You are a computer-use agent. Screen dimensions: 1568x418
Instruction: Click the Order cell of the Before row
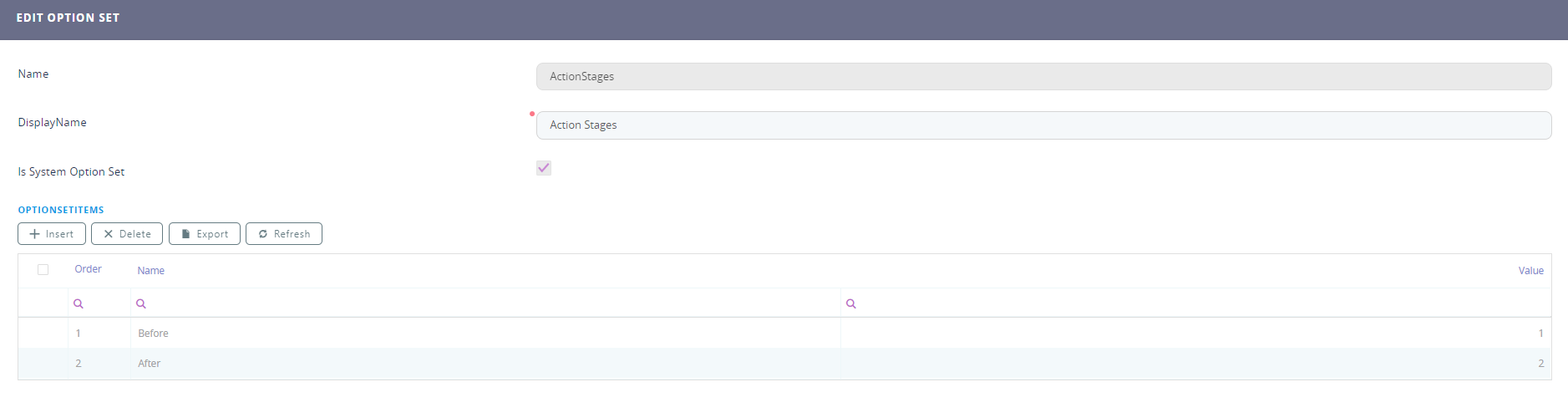[x=79, y=334]
